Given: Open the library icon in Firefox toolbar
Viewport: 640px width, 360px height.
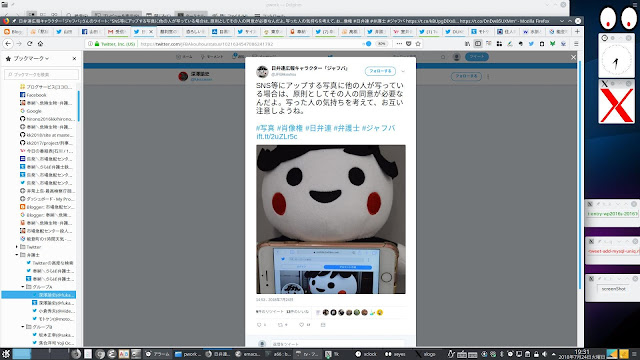Looking at the screenshot, I should (x=467, y=44).
